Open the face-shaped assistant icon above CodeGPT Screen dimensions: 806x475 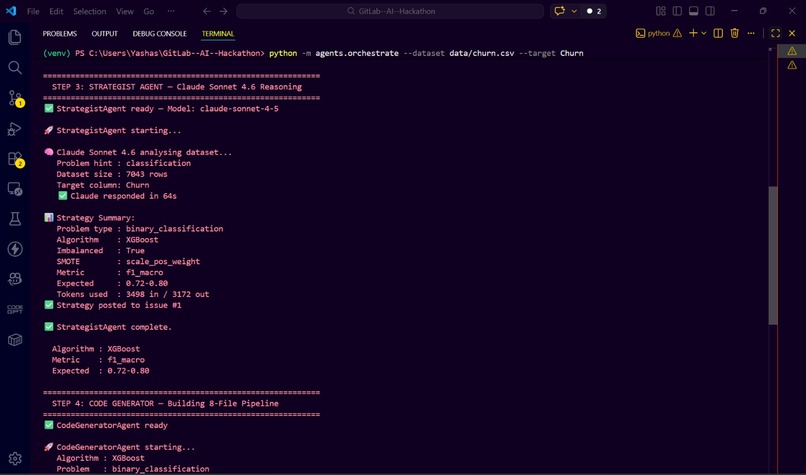15,280
